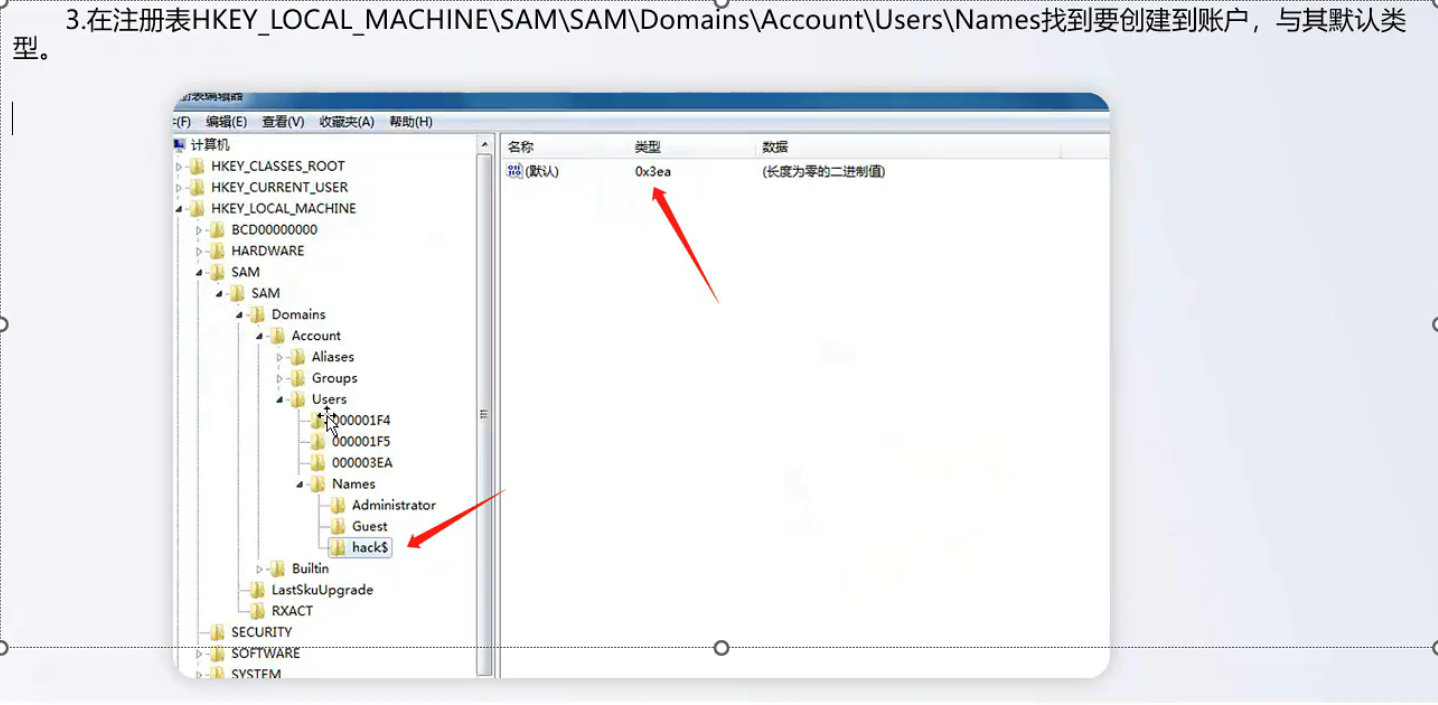Expand the Builtin key arrow
The image size is (1438, 705).
pyautogui.click(x=260, y=569)
